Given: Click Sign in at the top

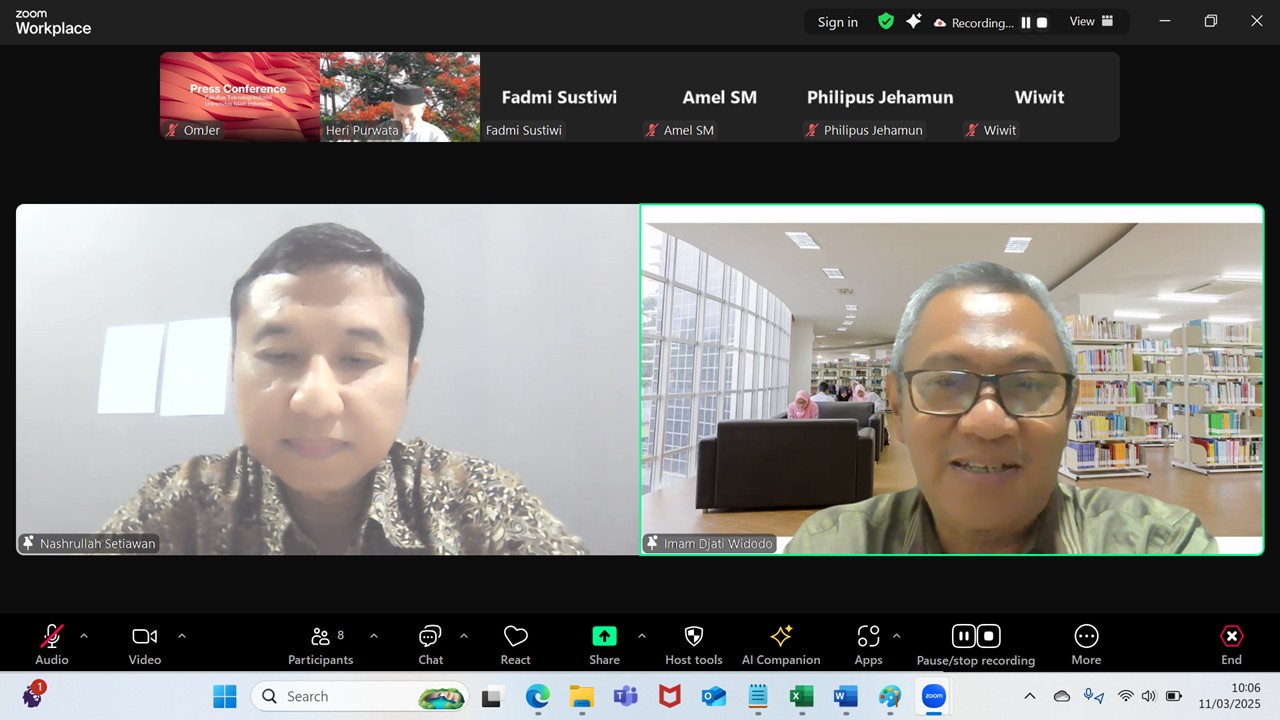Looking at the screenshot, I should coord(838,22).
